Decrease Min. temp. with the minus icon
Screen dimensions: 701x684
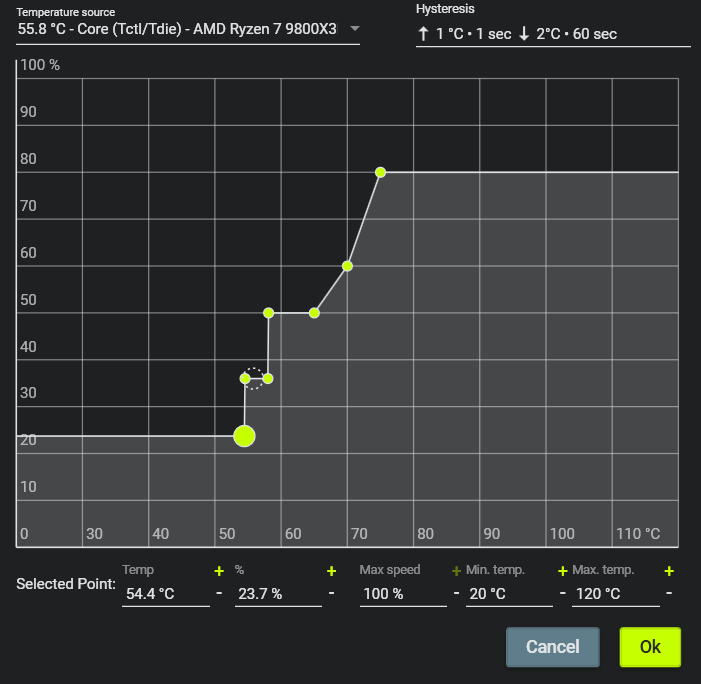tap(563, 593)
